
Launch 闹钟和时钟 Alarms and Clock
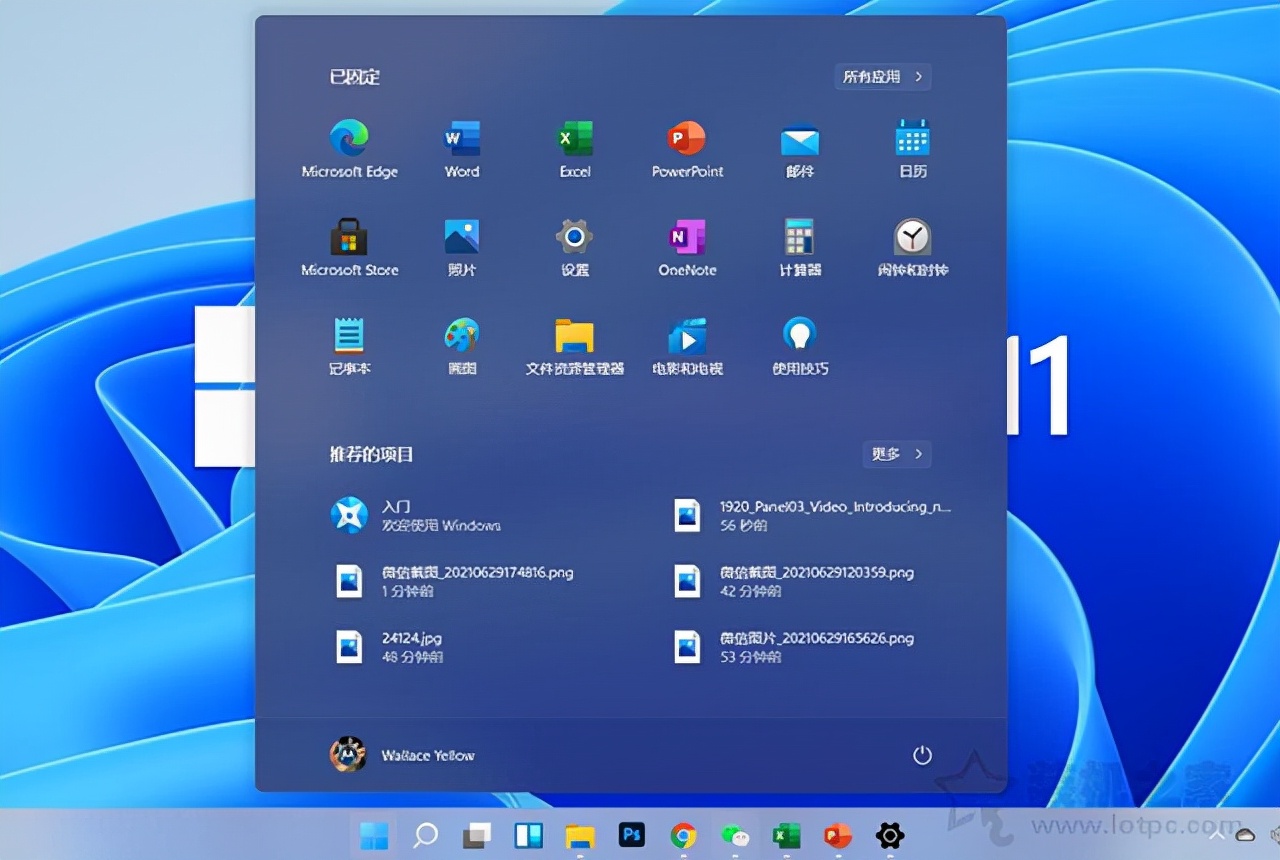(x=911, y=237)
